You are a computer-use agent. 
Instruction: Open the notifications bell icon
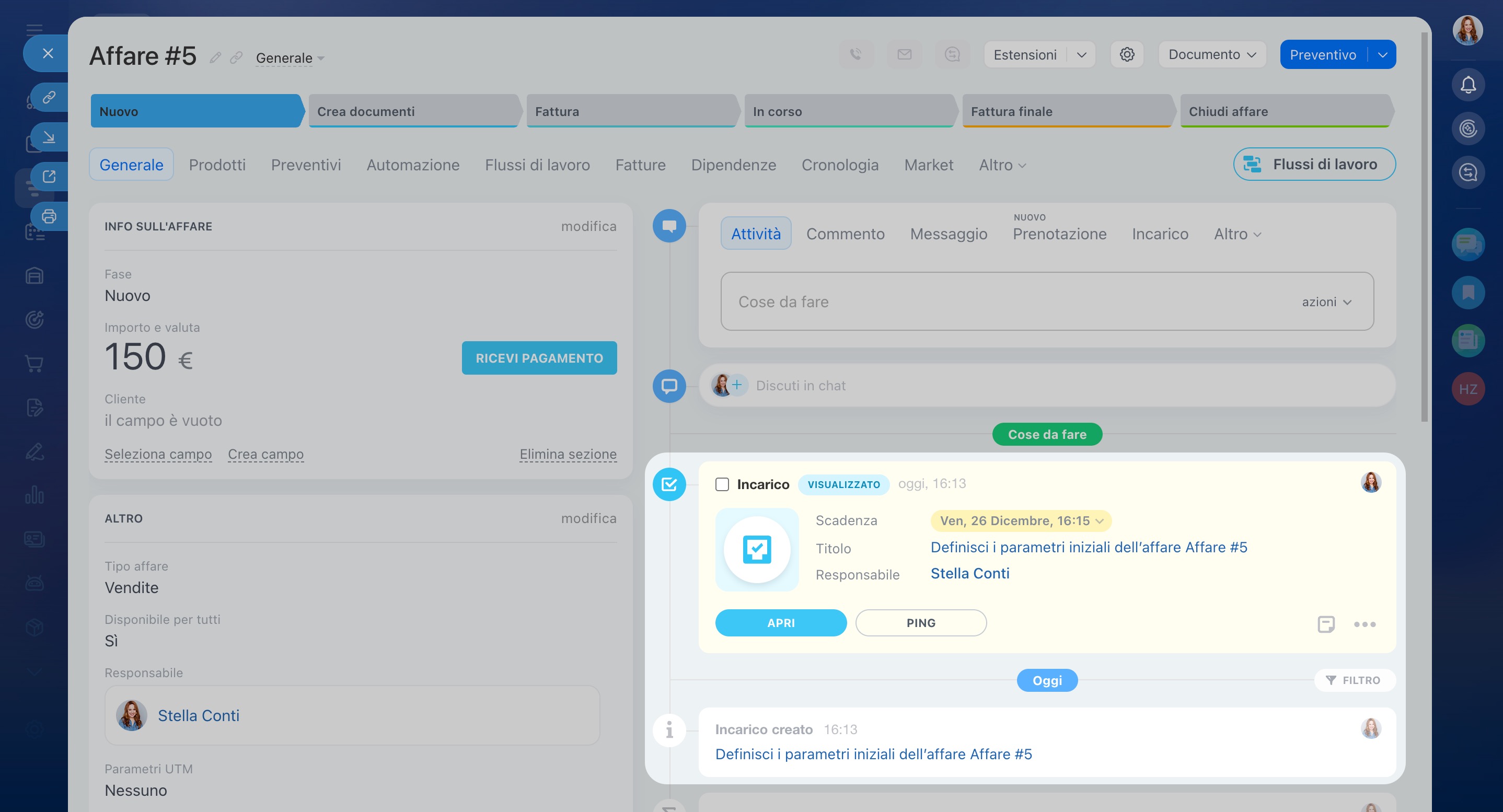click(1467, 85)
